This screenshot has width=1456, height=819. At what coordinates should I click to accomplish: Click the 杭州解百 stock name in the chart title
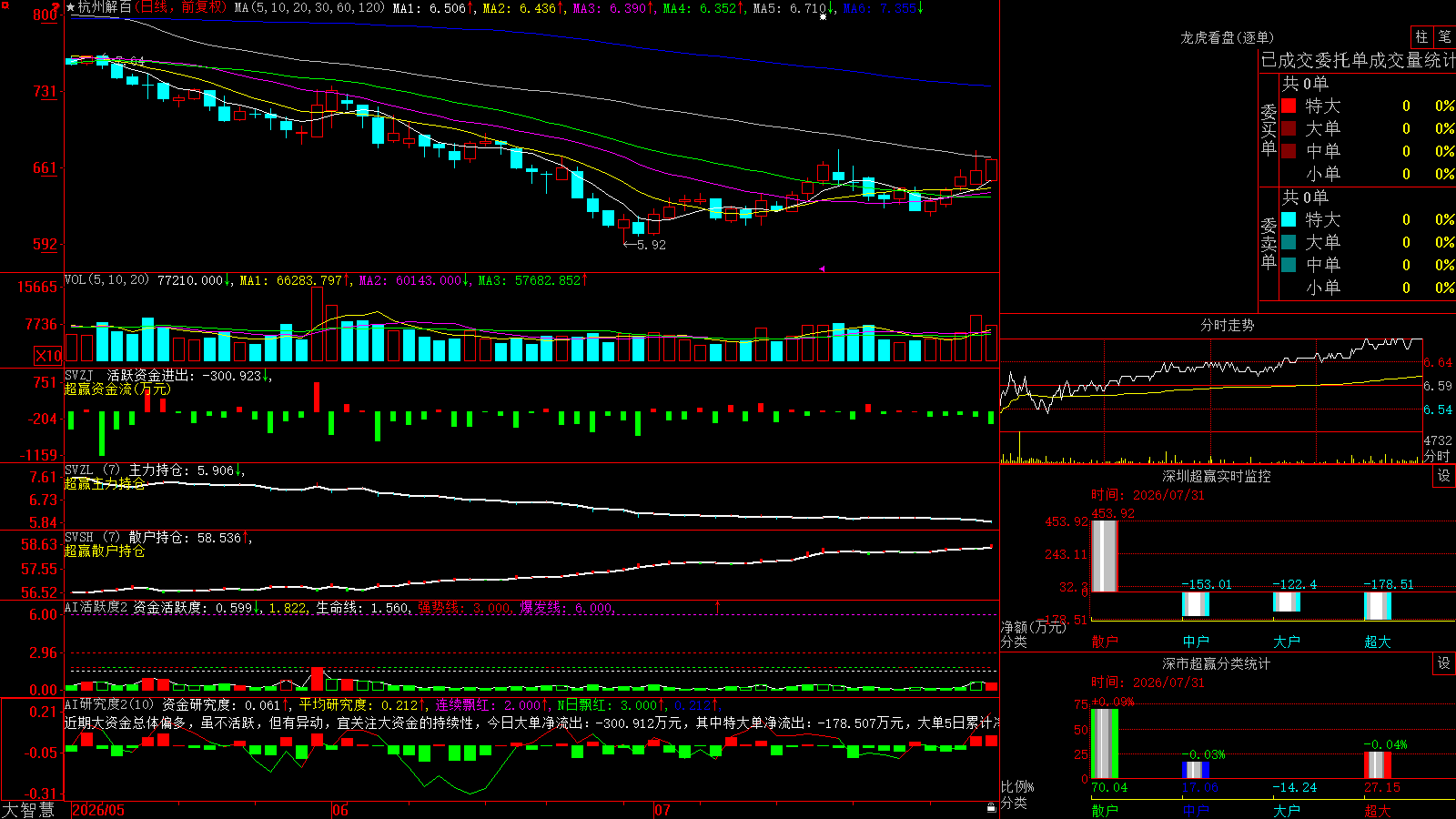click(x=105, y=7)
